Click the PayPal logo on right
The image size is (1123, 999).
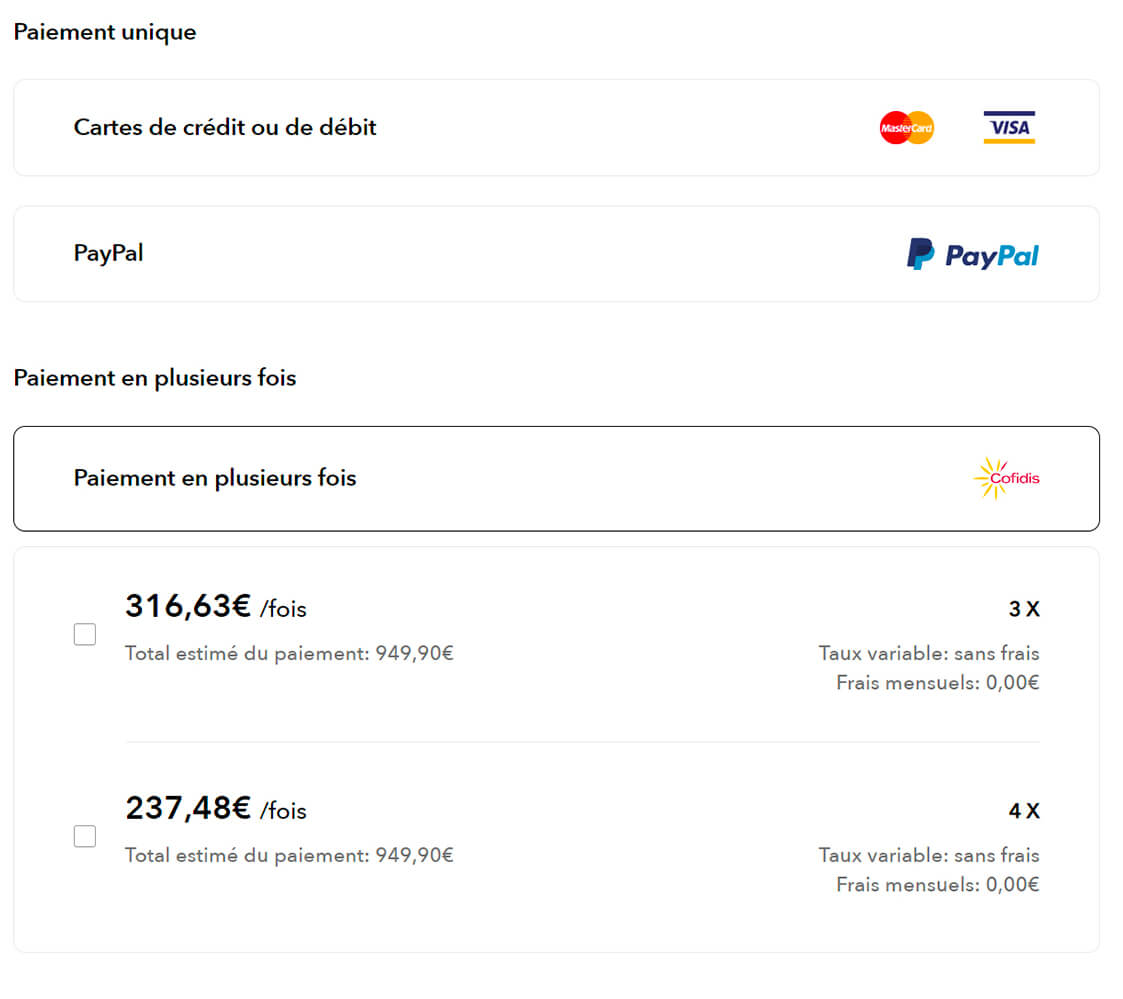(x=973, y=254)
